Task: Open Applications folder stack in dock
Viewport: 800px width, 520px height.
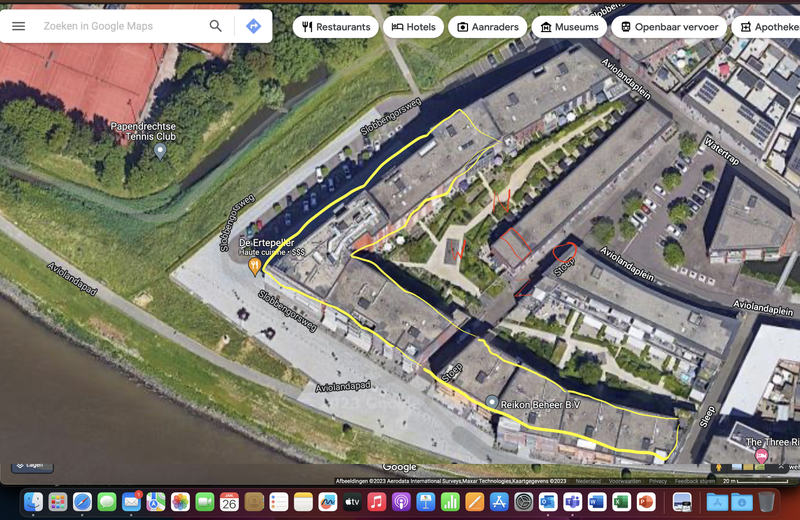Action: pyautogui.click(x=717, y=502)
